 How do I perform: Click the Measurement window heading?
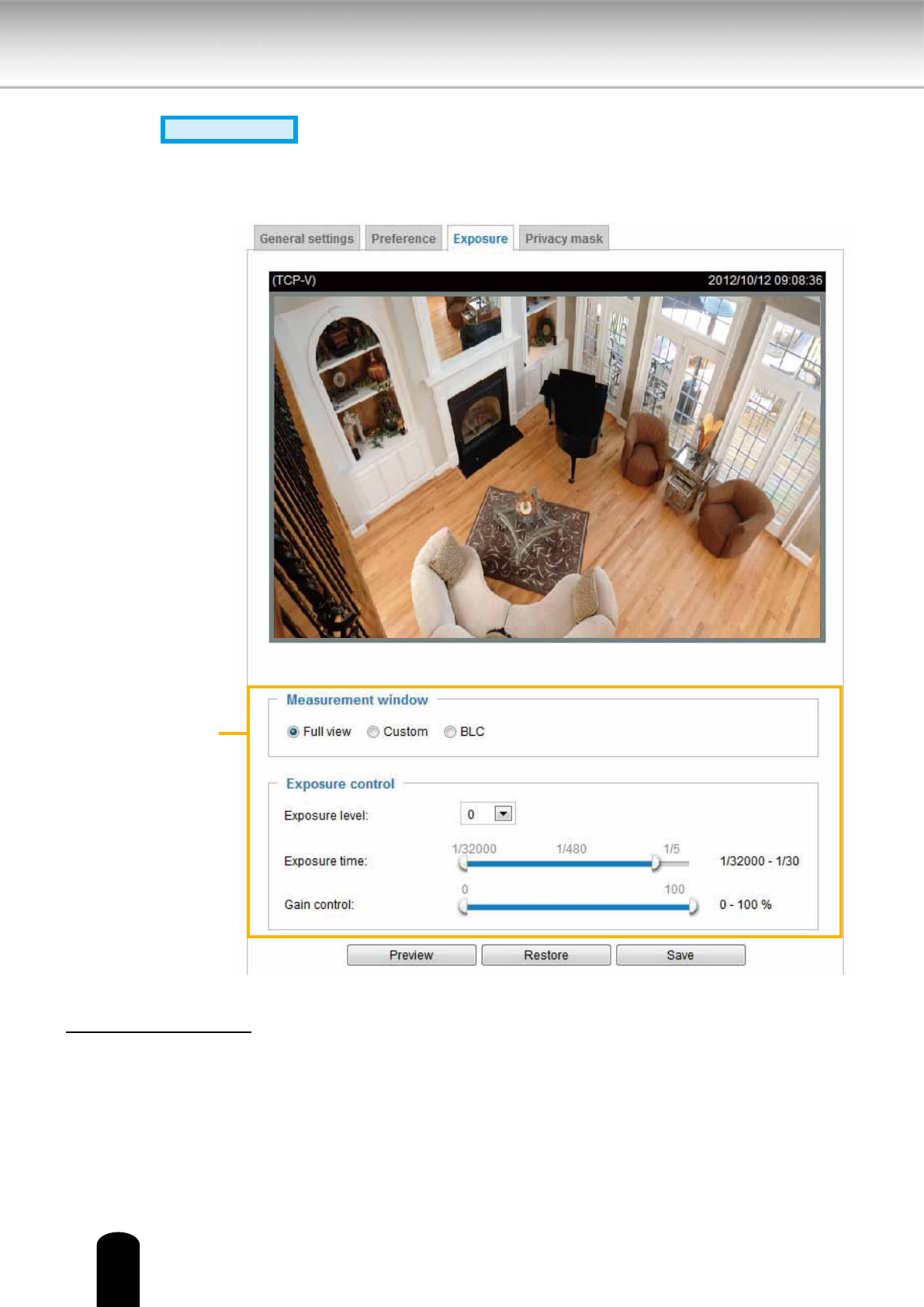(x=357, y=700)
